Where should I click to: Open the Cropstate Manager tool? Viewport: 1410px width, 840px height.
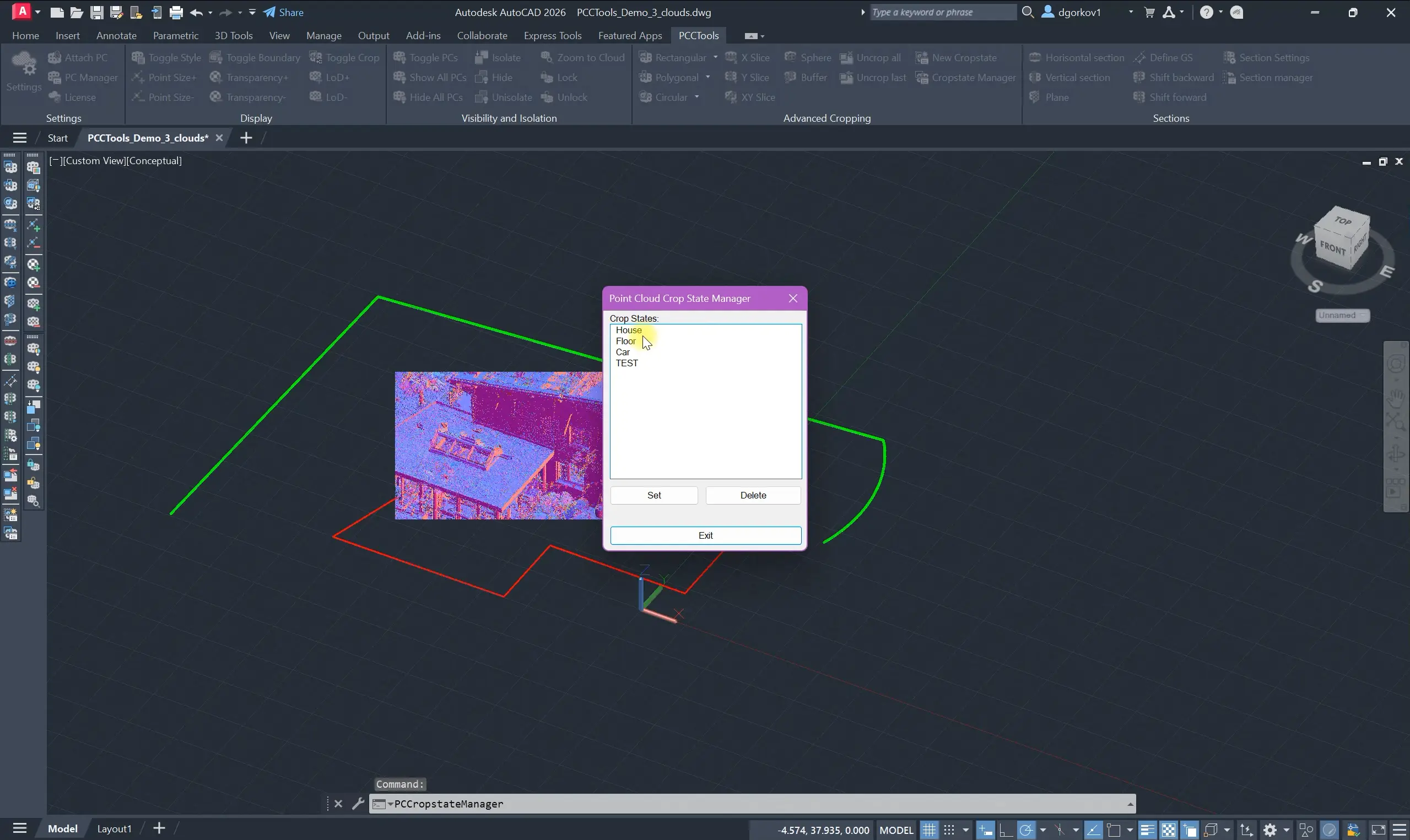(x=967, y=78)
